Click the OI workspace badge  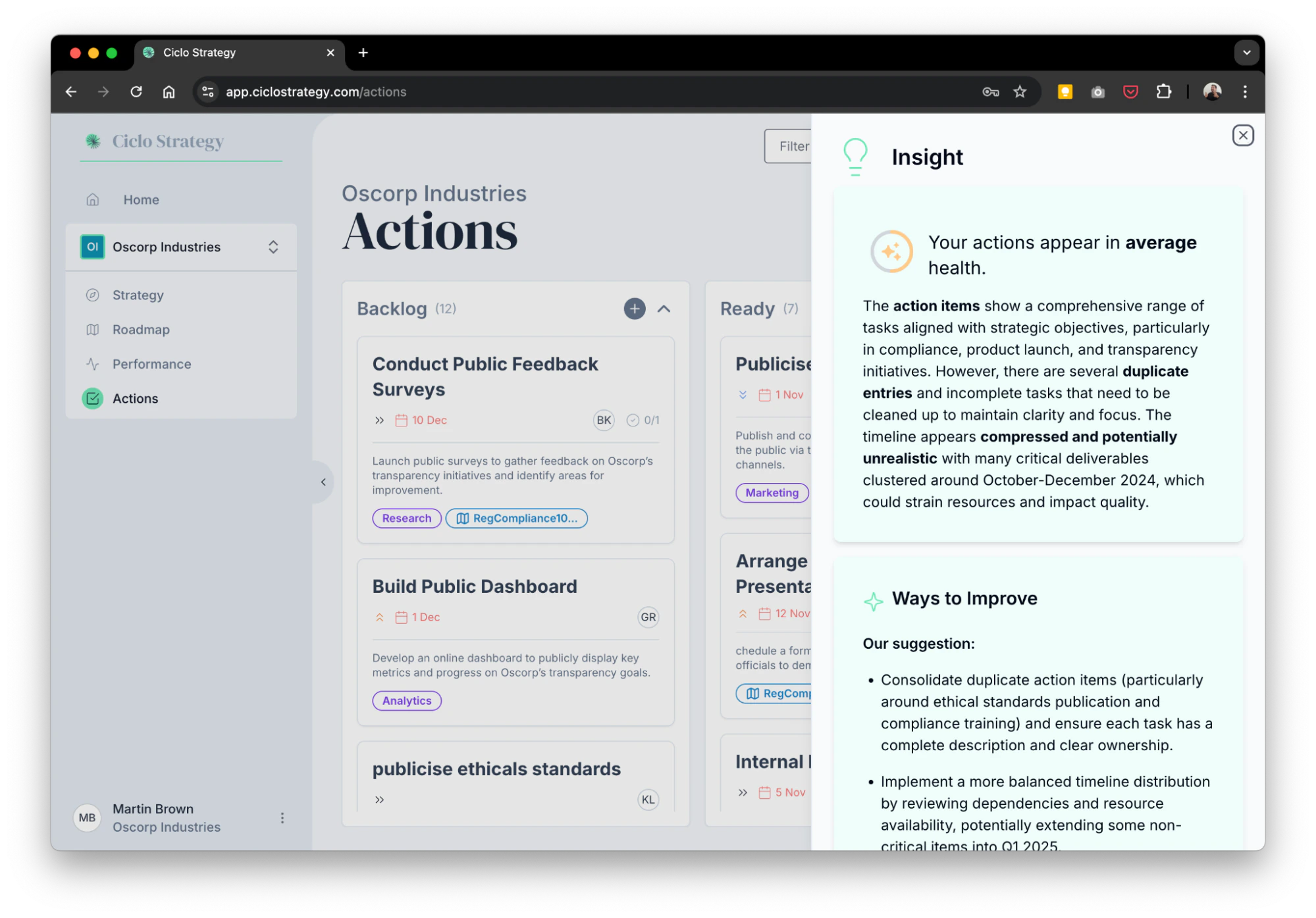(92, 247)
